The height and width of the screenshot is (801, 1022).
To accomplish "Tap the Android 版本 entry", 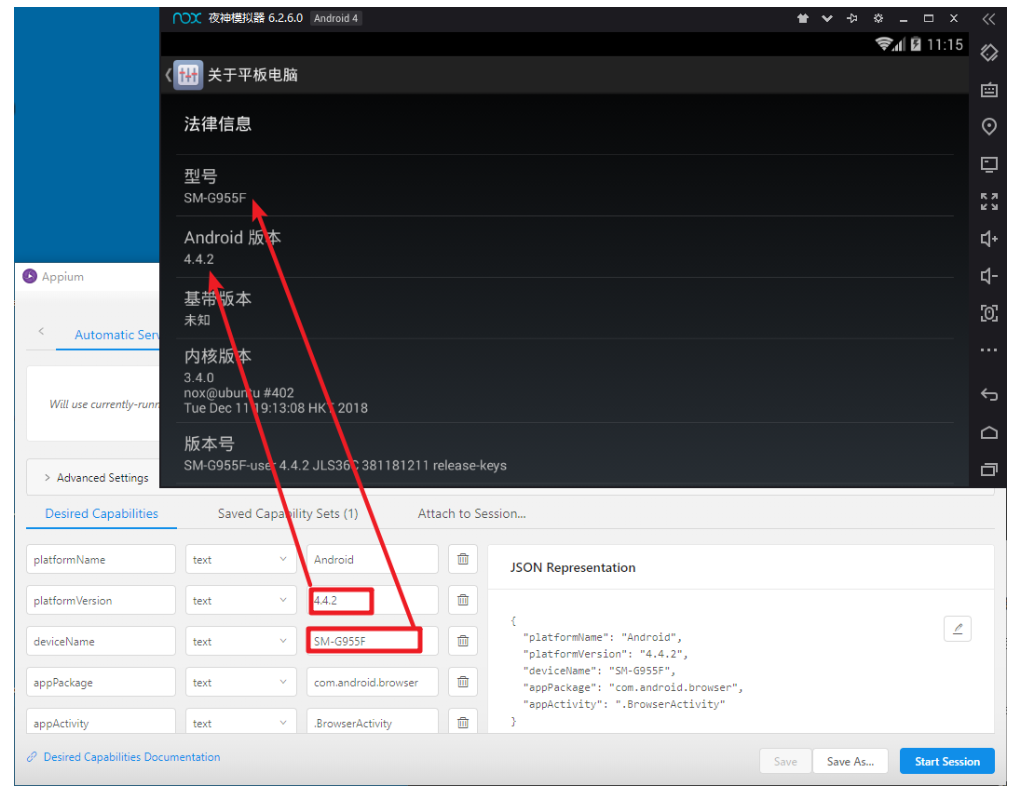I will [564, 246].
